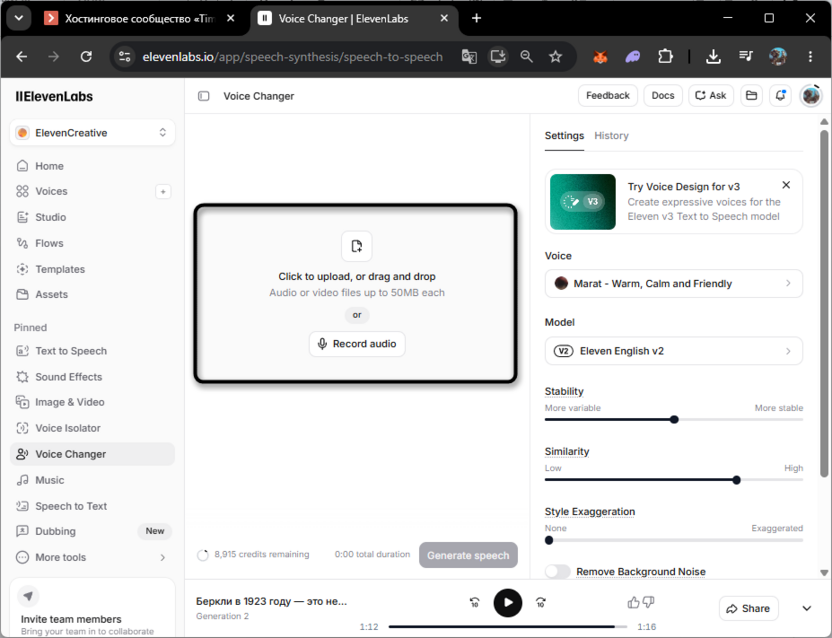
Task: Click the Voice Design v3 thumbnail
Action: point(583,202)
